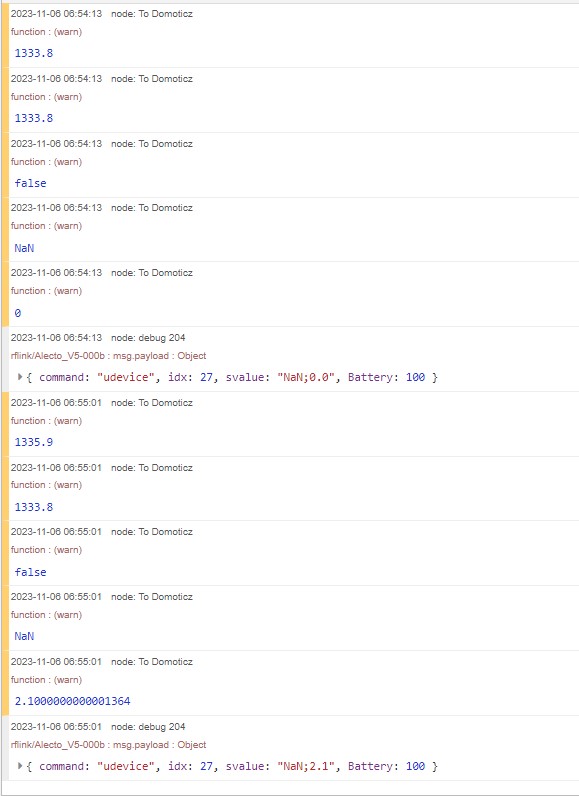Image resolution: width=579 pixels, height=796 pixels.
Task: Click the false value logged at 54:13
Action: tap(30, 183)
